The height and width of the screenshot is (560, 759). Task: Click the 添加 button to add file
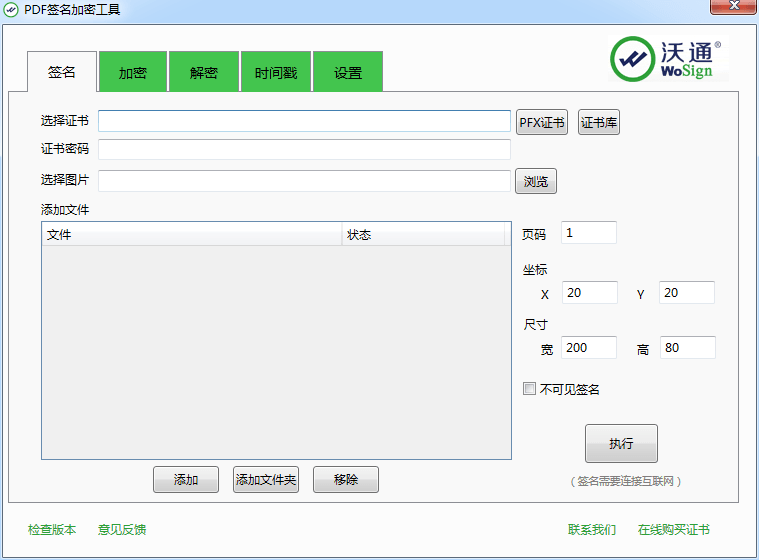pos(186,480)
